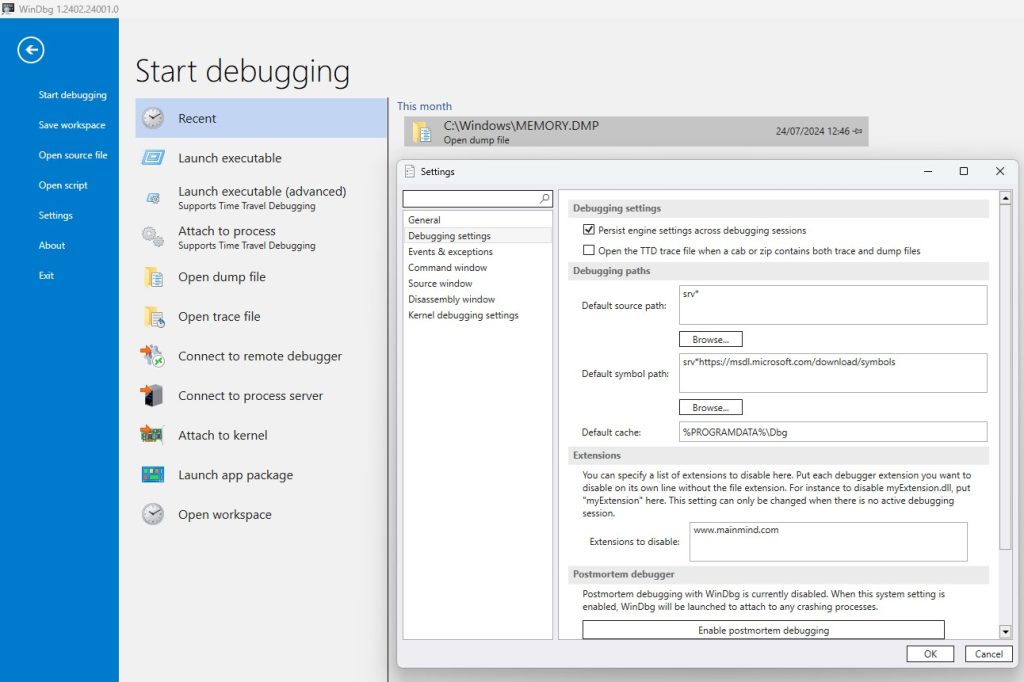
Task: Choose Open source file in the sidebar
Action: pyautogui.click(x=72, y=155)
